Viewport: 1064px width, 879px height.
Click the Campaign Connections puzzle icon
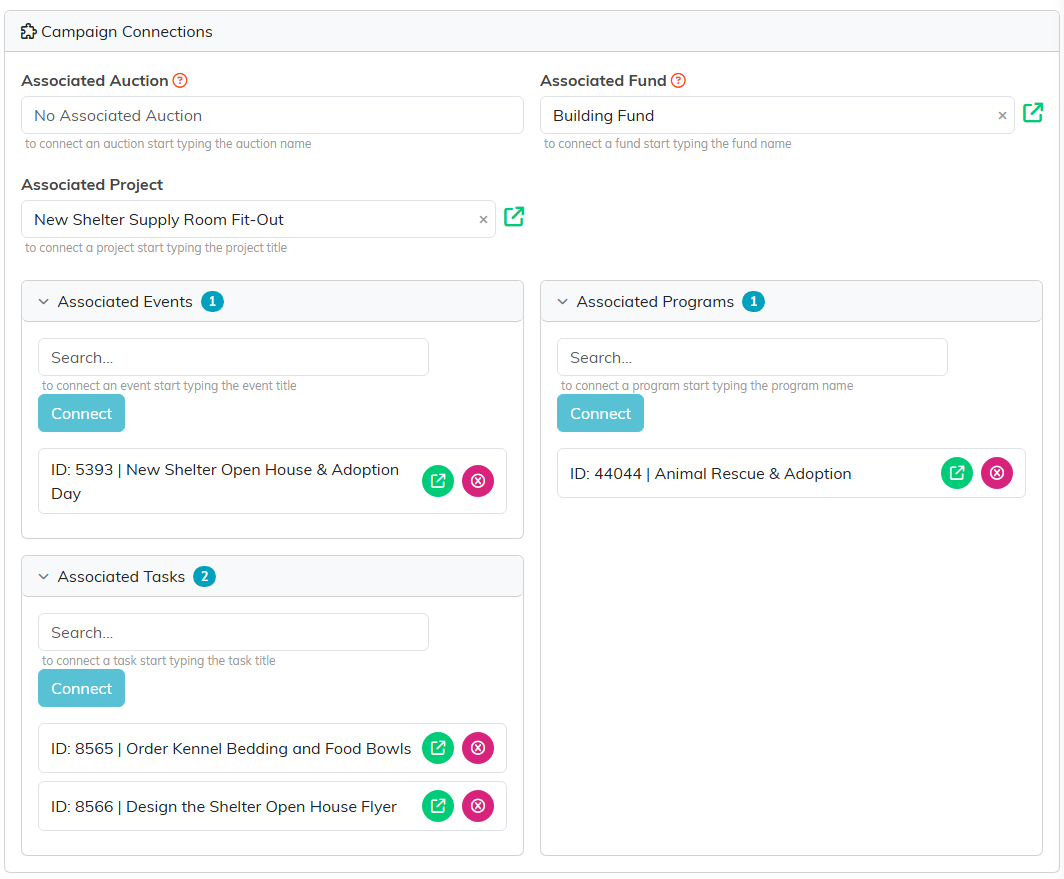(x=28, y=31)
